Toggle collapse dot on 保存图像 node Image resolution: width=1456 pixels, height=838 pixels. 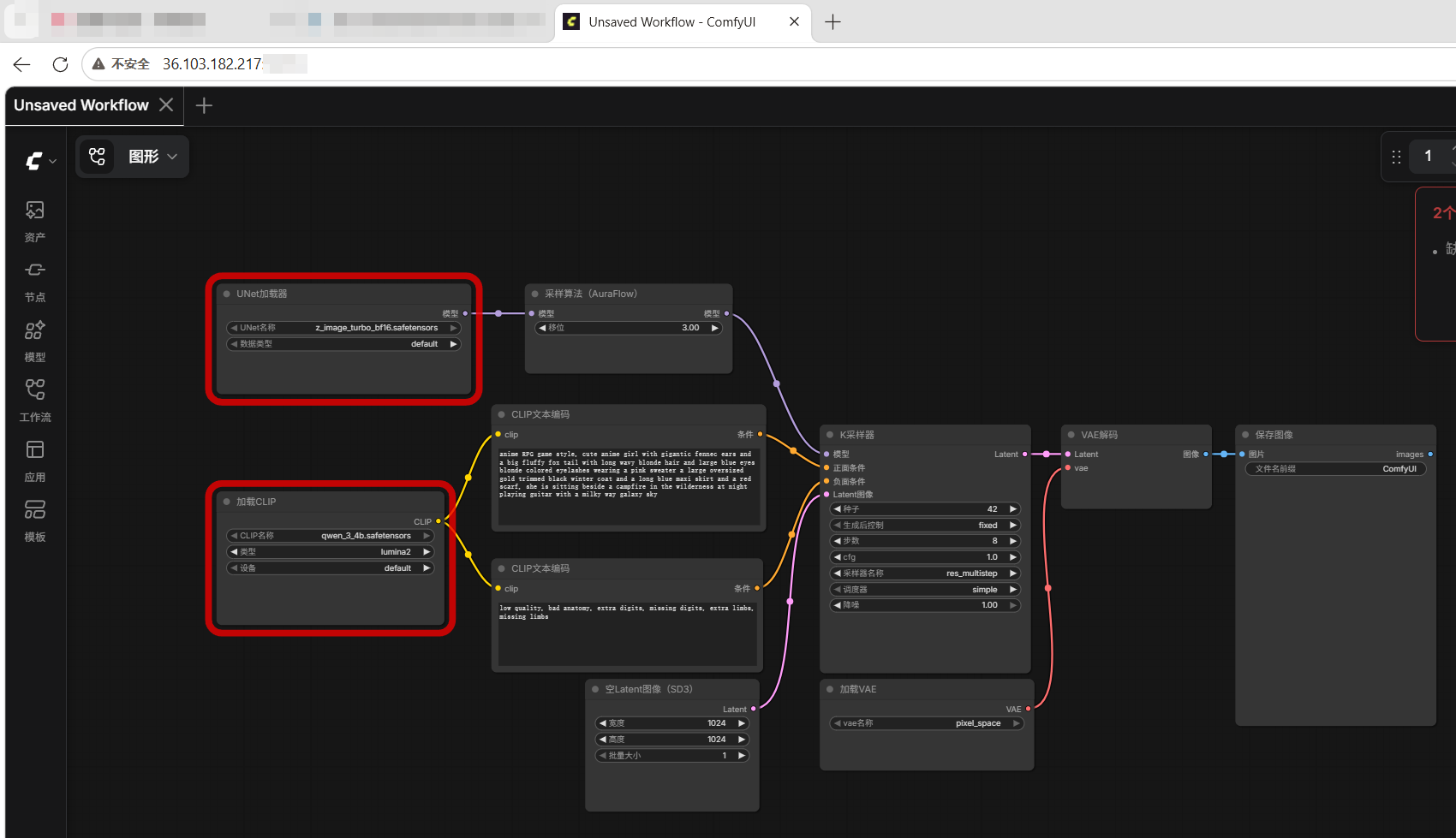click(1245, 435)
